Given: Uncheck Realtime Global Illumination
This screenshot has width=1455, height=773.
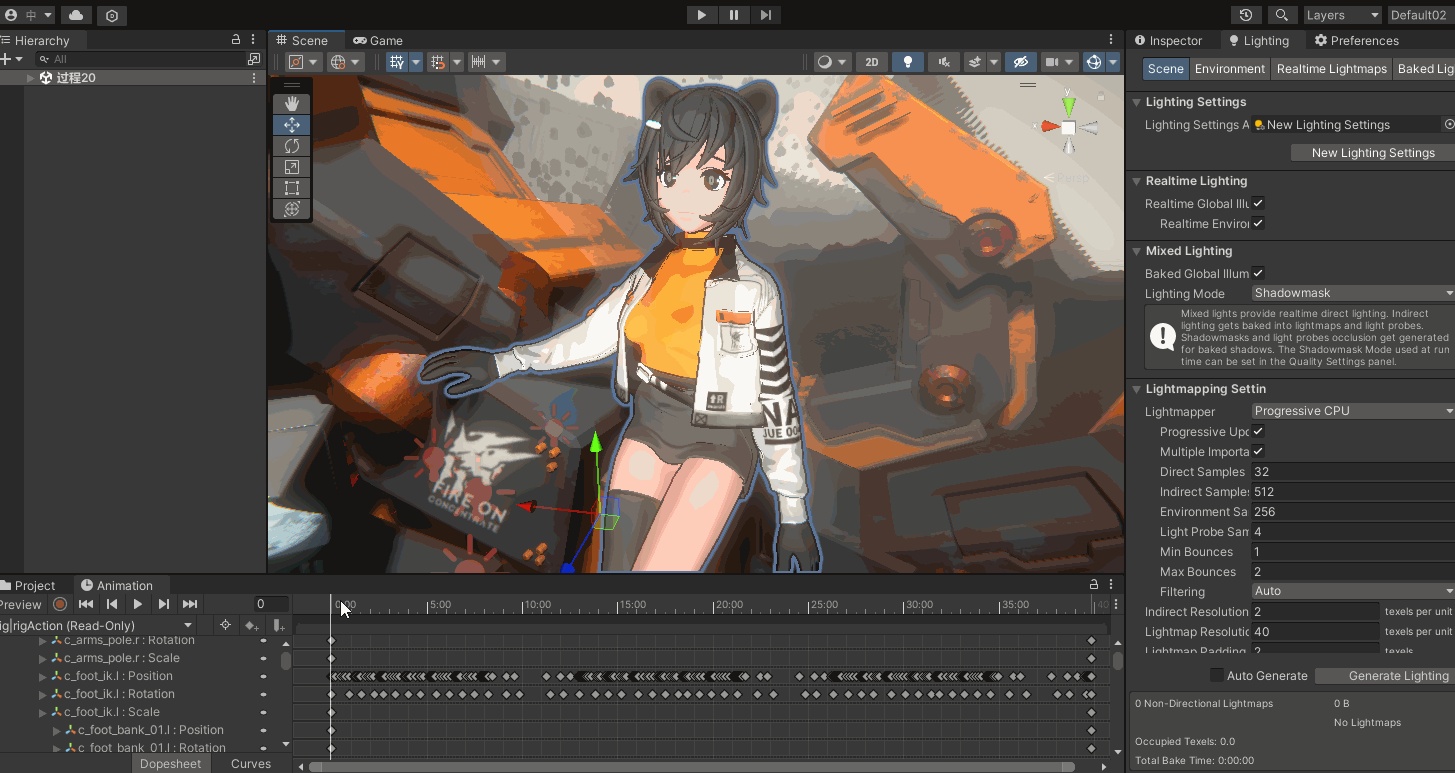Looking at the screenshot, I should tap(1258, 204).
